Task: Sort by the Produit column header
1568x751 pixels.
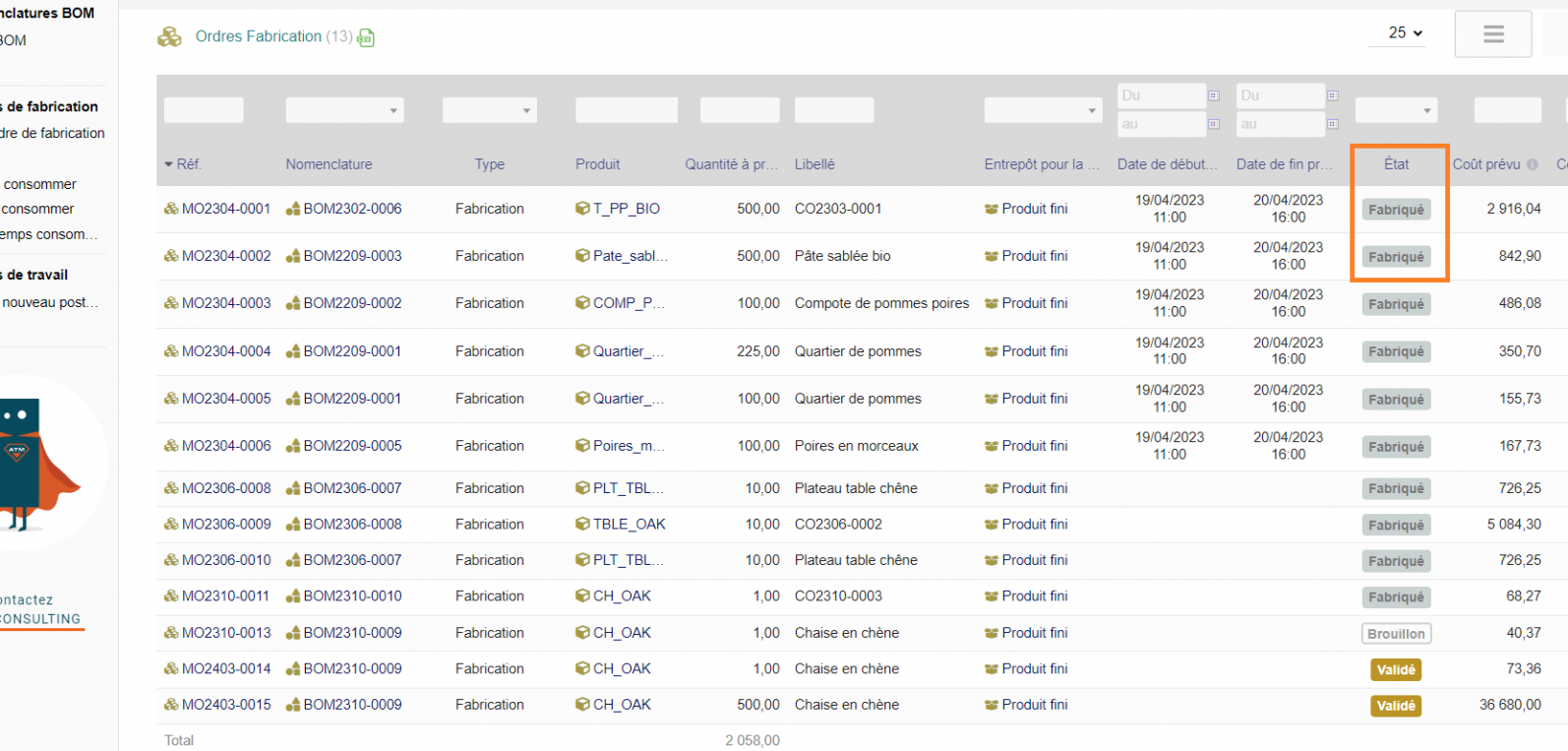Action: click(x=597, y=164)
